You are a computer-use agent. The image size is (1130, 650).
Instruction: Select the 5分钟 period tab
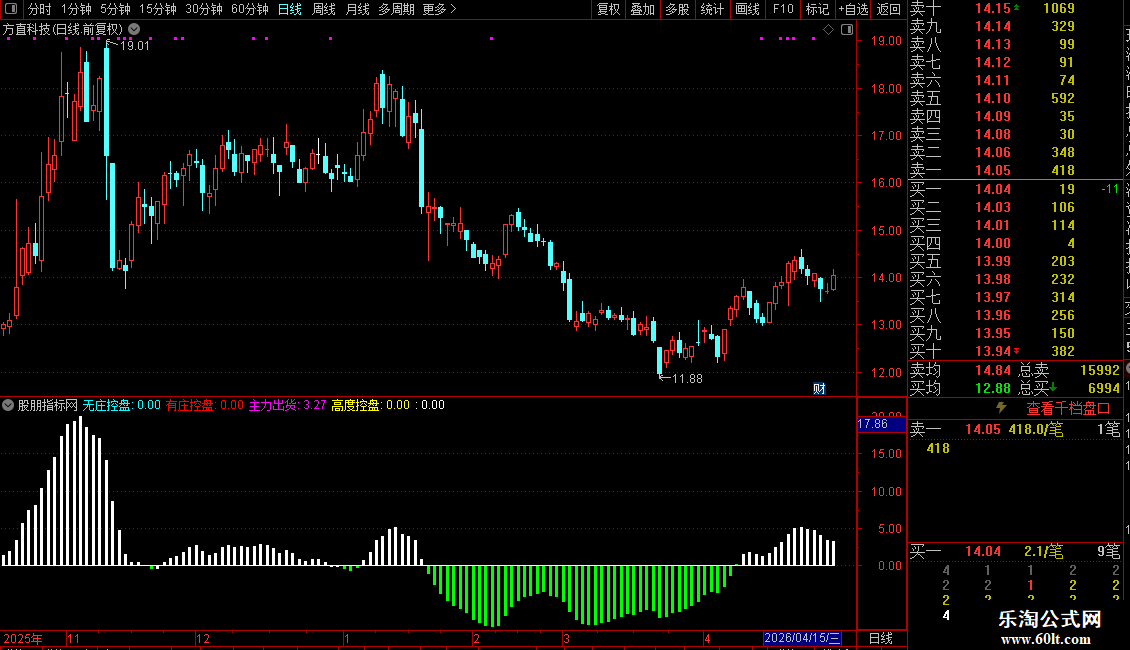point(115,9)
